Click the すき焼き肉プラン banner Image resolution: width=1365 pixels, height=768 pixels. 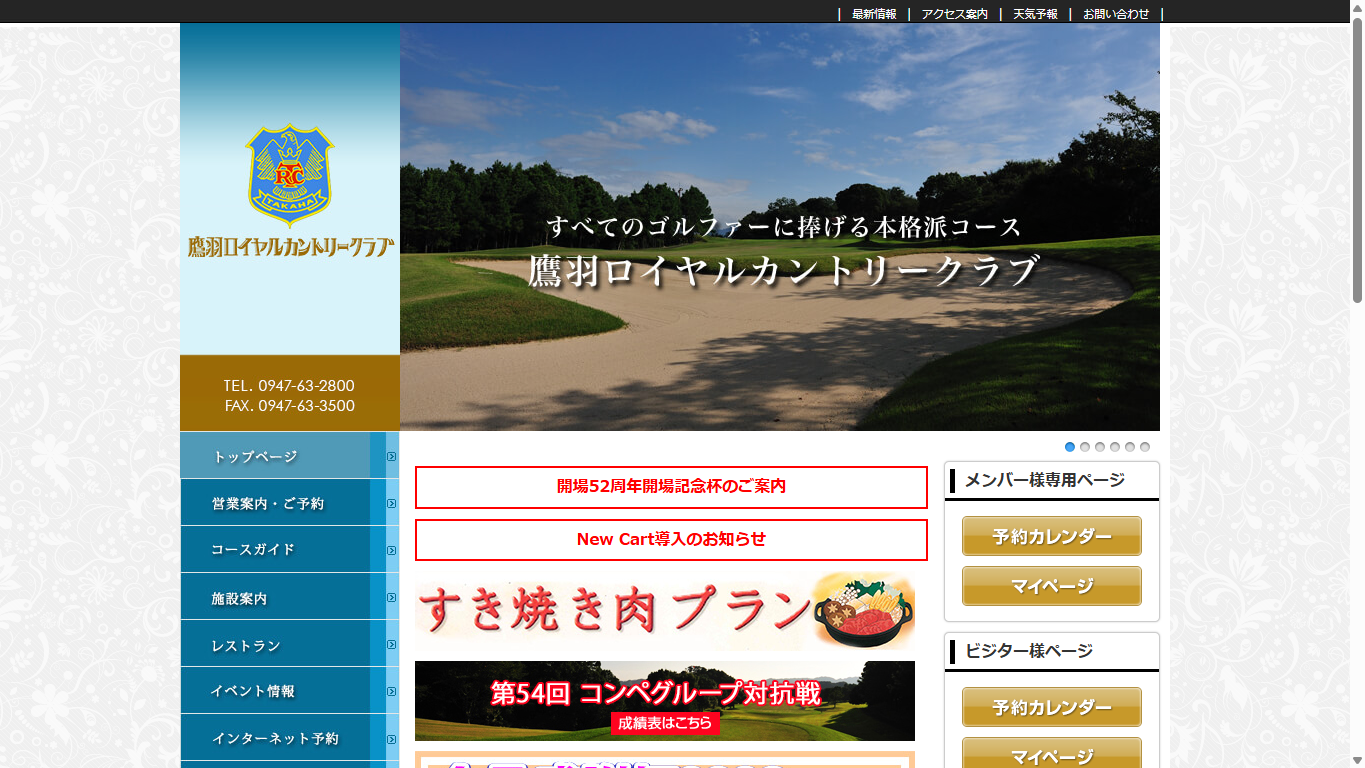tap(665, 610)
